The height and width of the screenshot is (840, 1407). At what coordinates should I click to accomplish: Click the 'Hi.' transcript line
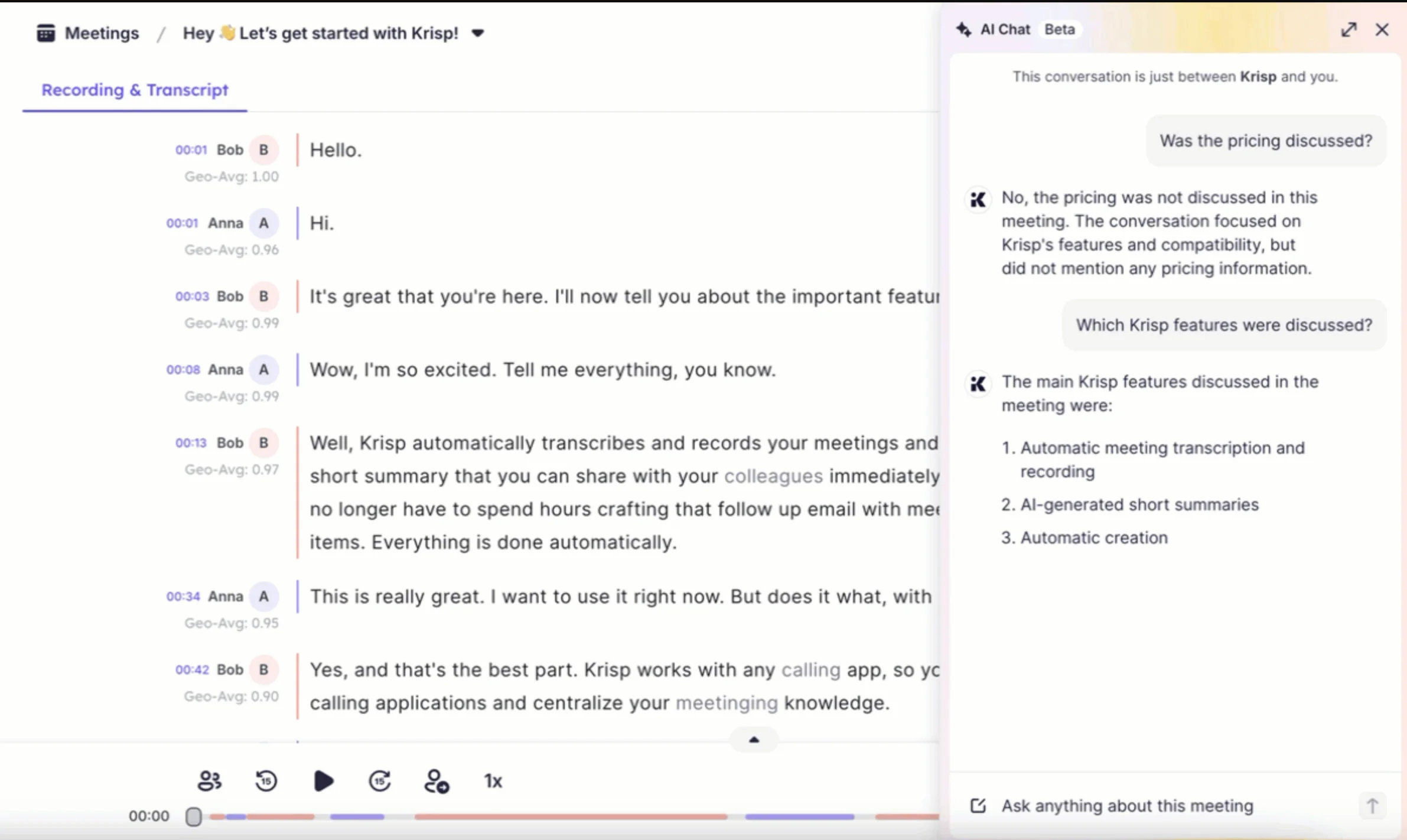322,223
